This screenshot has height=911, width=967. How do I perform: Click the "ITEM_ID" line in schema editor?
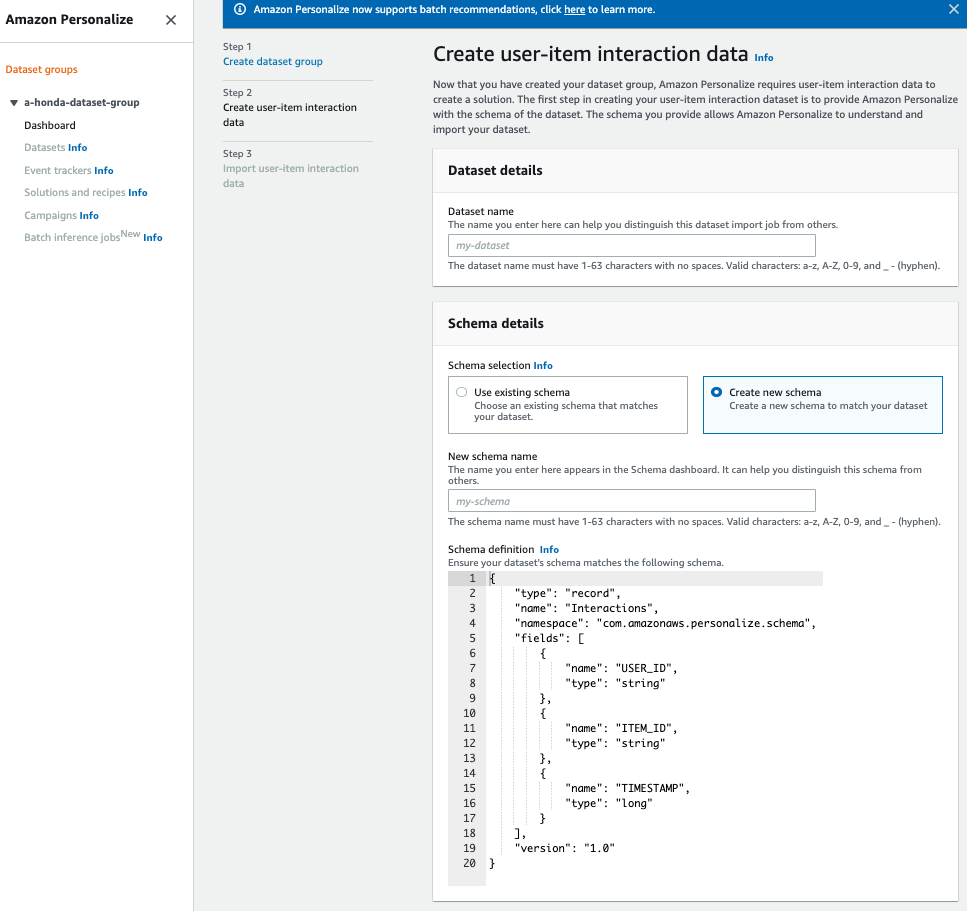(620, 728)
